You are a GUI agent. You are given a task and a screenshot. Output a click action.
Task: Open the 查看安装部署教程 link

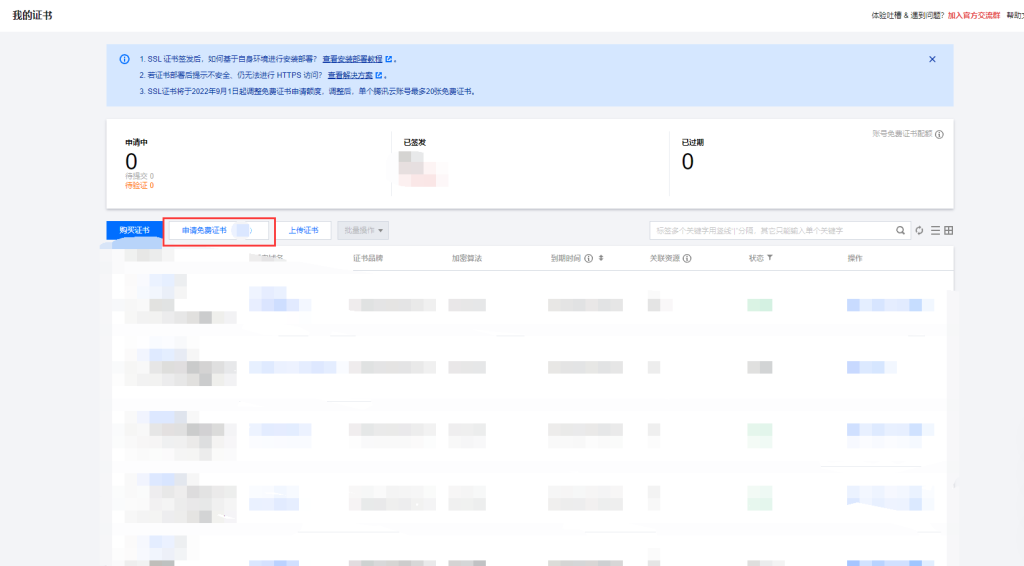point(357,59)
